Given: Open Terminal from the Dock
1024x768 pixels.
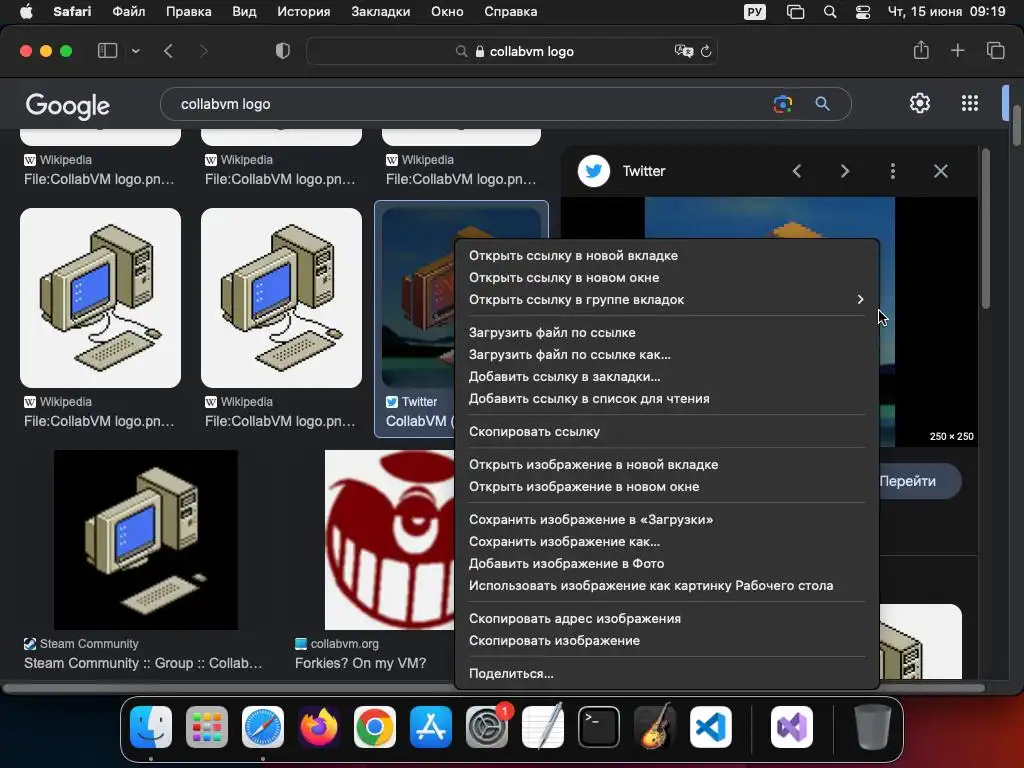Looking at the screenshot, I should click(599, 727).
